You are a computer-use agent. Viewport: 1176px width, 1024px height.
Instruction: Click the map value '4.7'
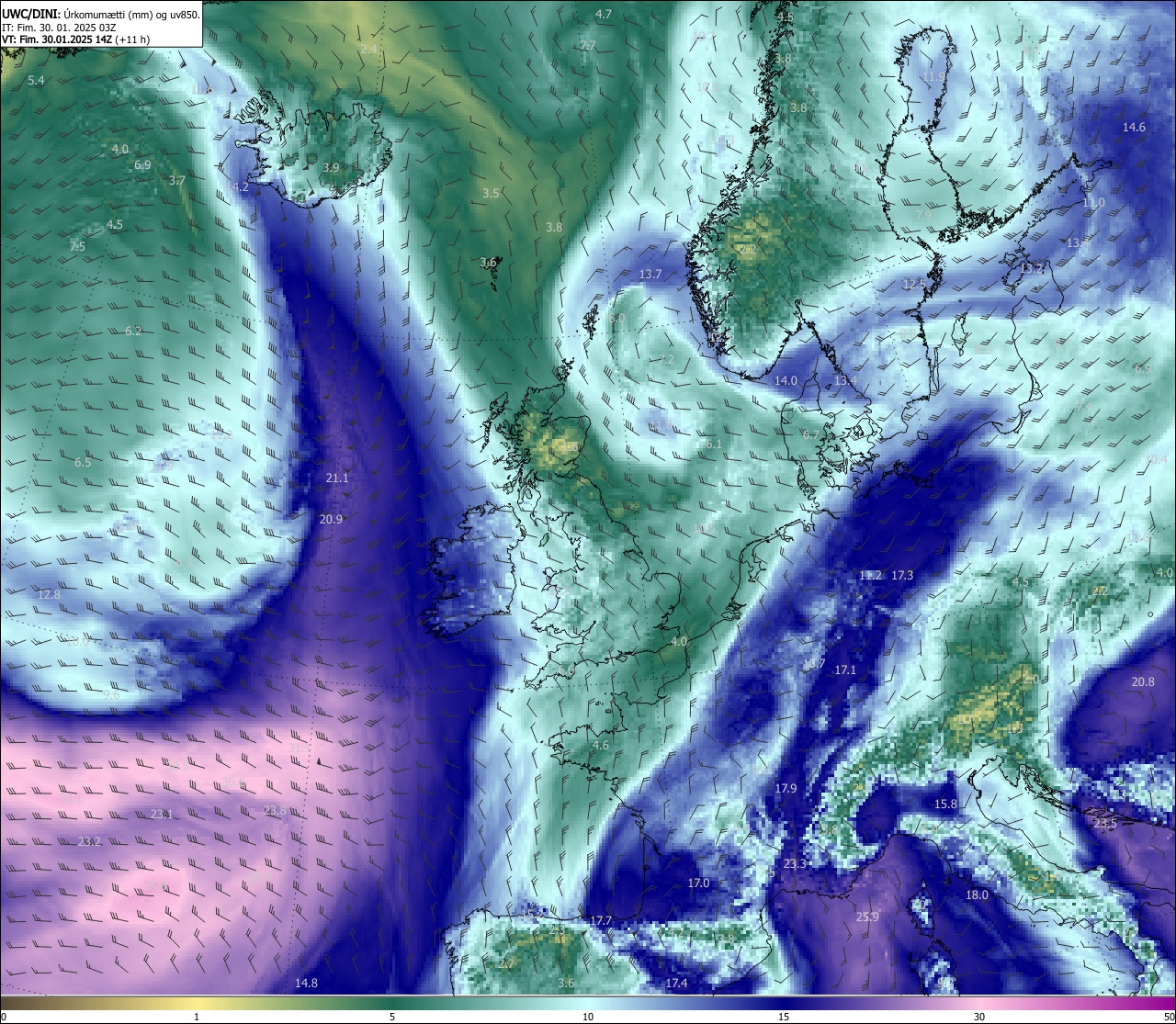604,15
